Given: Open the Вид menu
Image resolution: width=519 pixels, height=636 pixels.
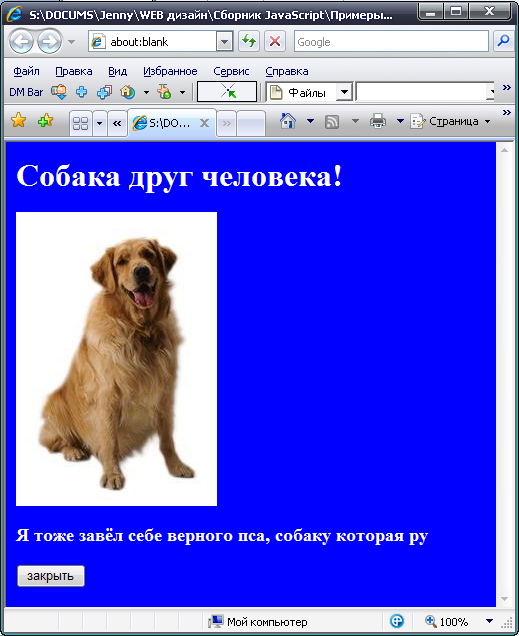Looking at the screenshot, I should (x=118, y=71).
